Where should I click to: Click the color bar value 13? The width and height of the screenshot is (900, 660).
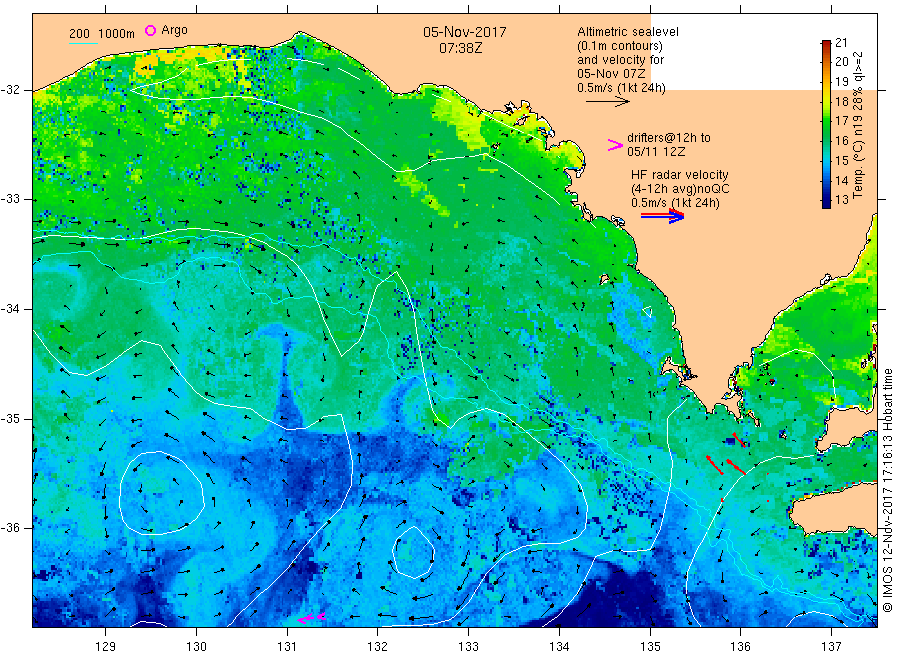(x=841, y=200)
